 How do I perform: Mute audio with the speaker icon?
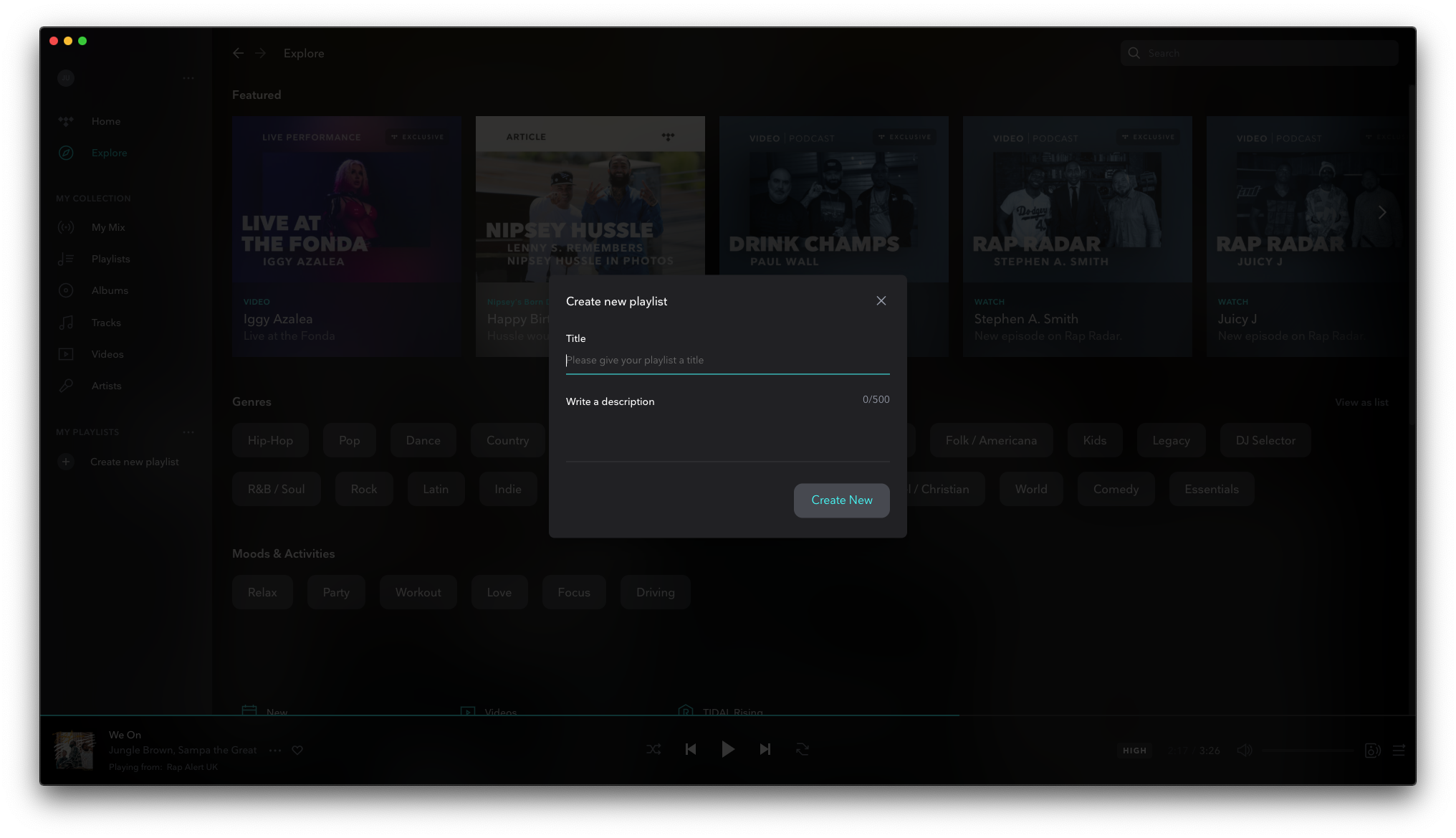click(x=1245, y=751)
